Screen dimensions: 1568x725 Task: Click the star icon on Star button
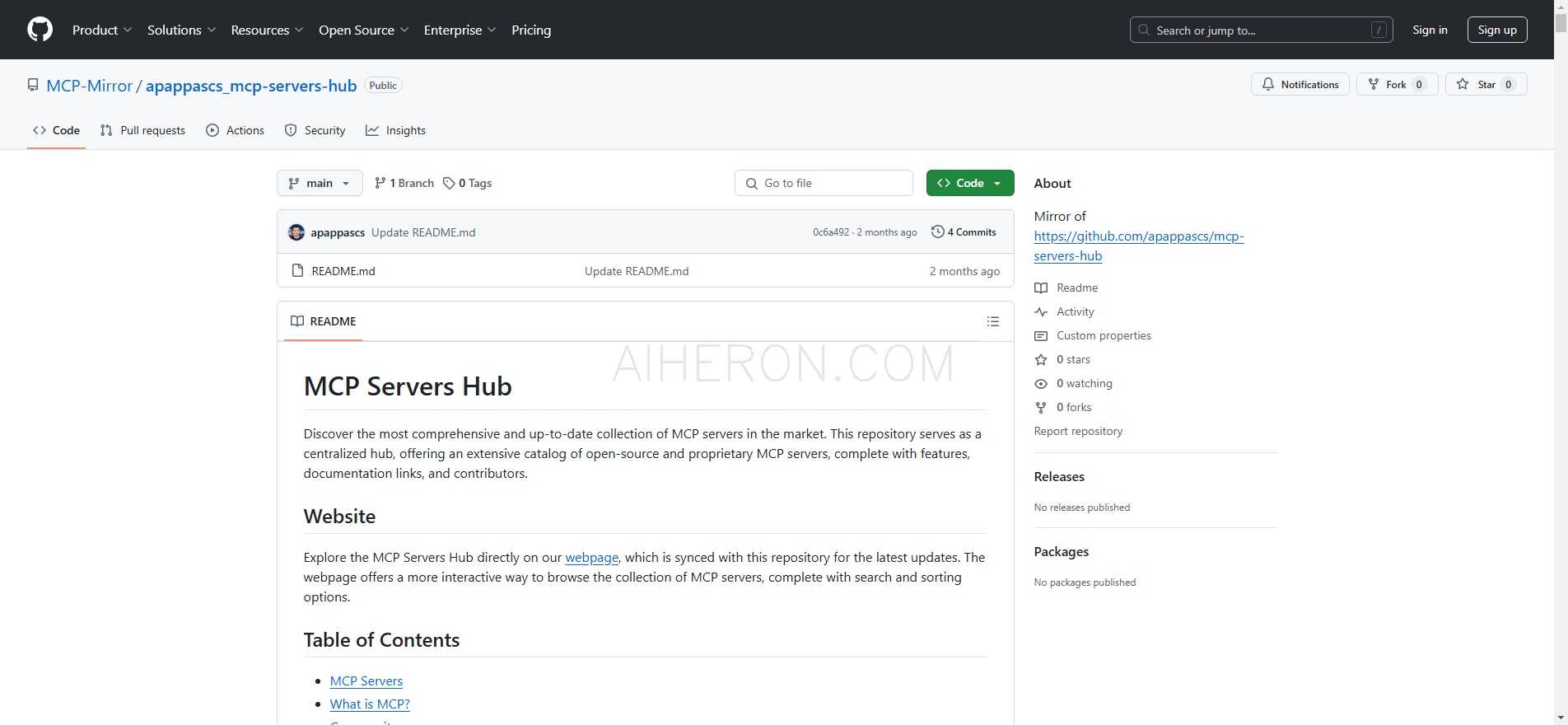[1463, 84]
